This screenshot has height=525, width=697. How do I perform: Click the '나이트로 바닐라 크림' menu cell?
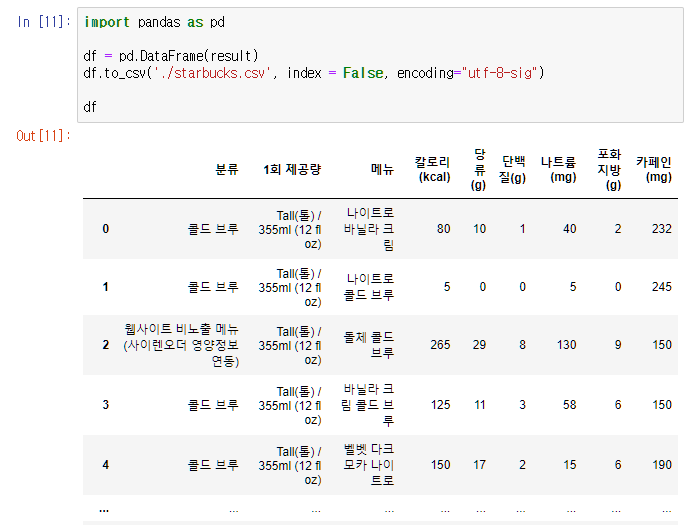pyautogui.click(x=369, y=229)
